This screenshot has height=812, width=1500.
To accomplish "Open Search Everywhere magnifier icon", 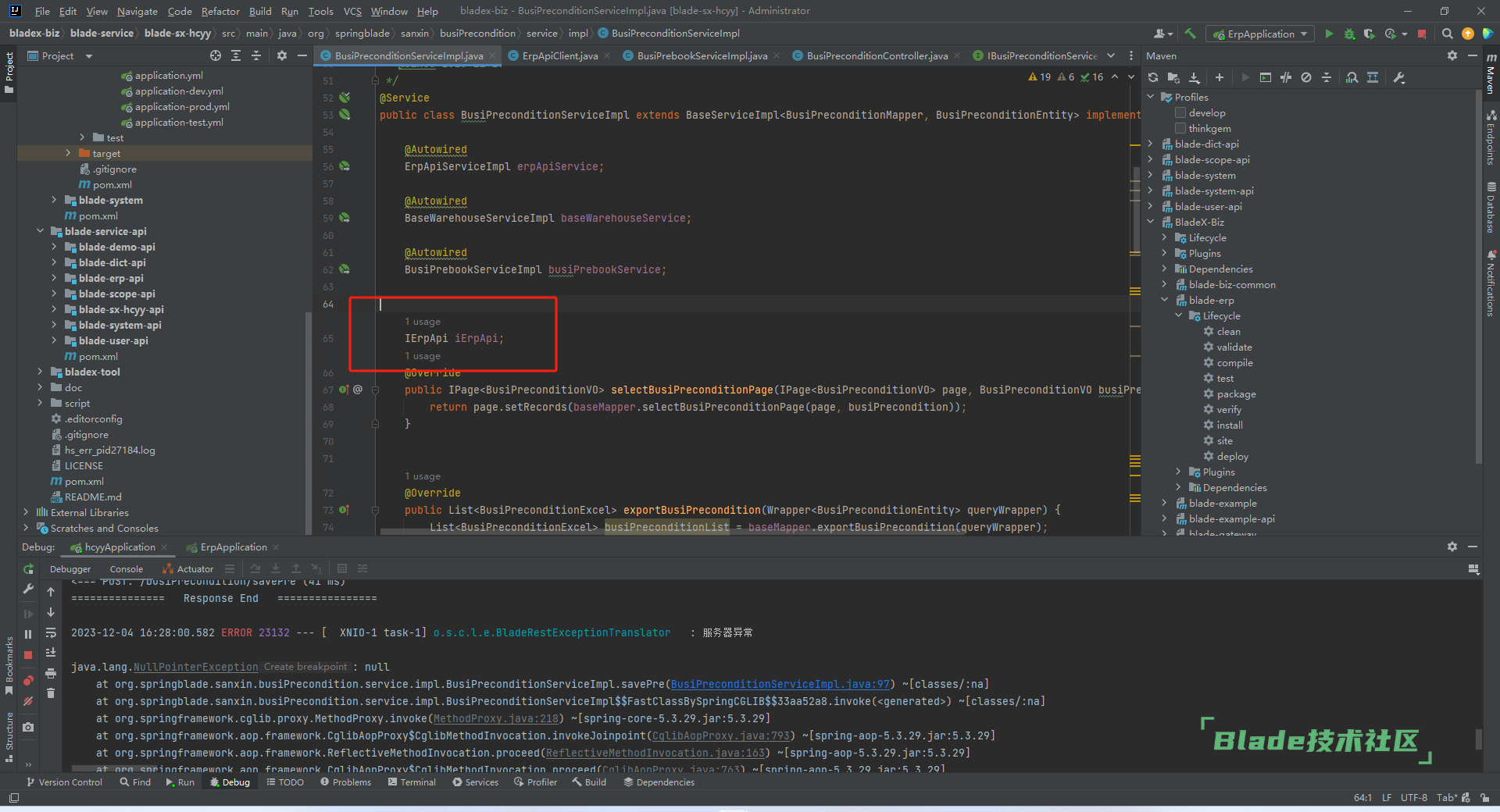I will click(x=1447, y=34).
